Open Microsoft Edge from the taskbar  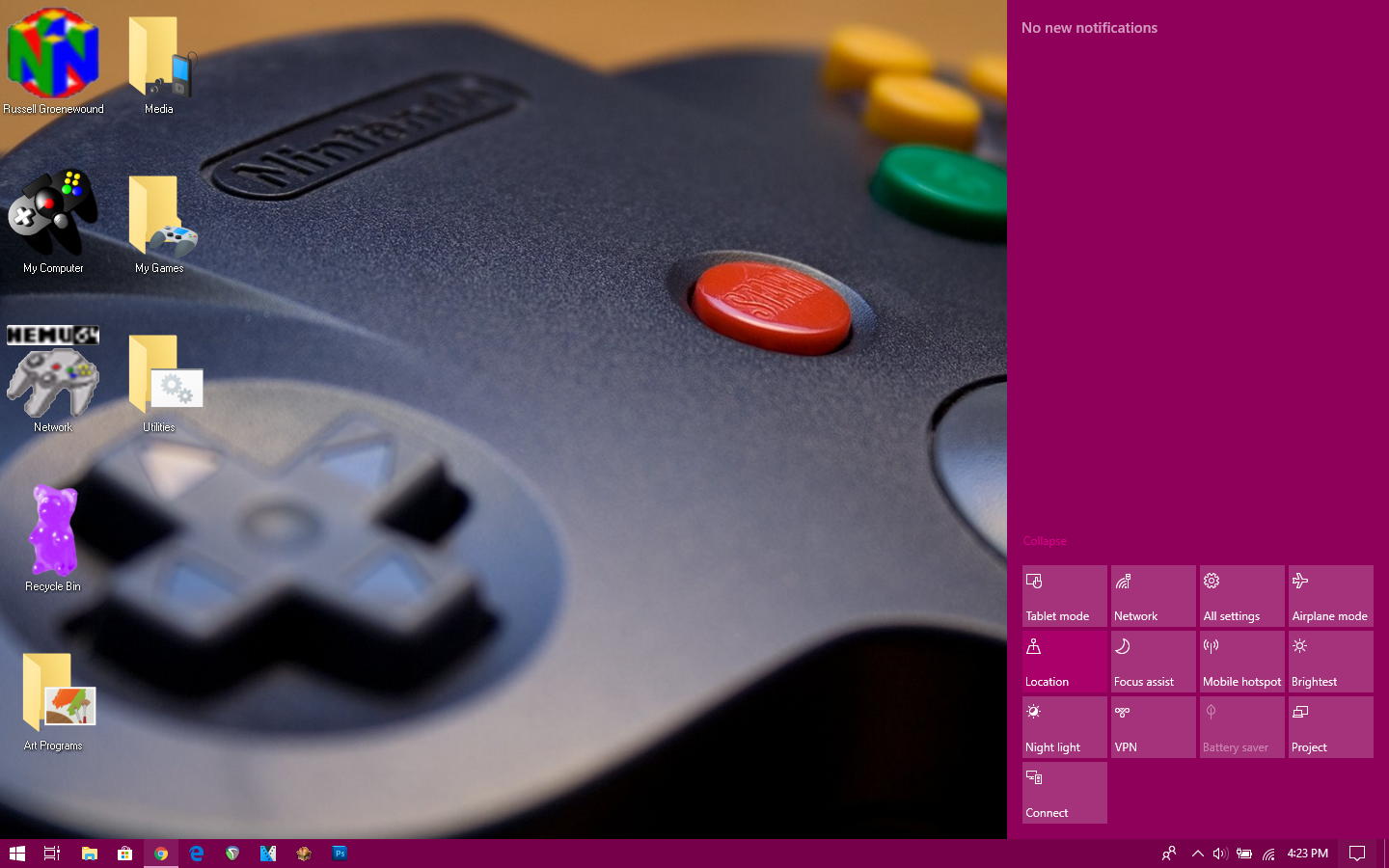pyautogui.click(x=196, y=854)
